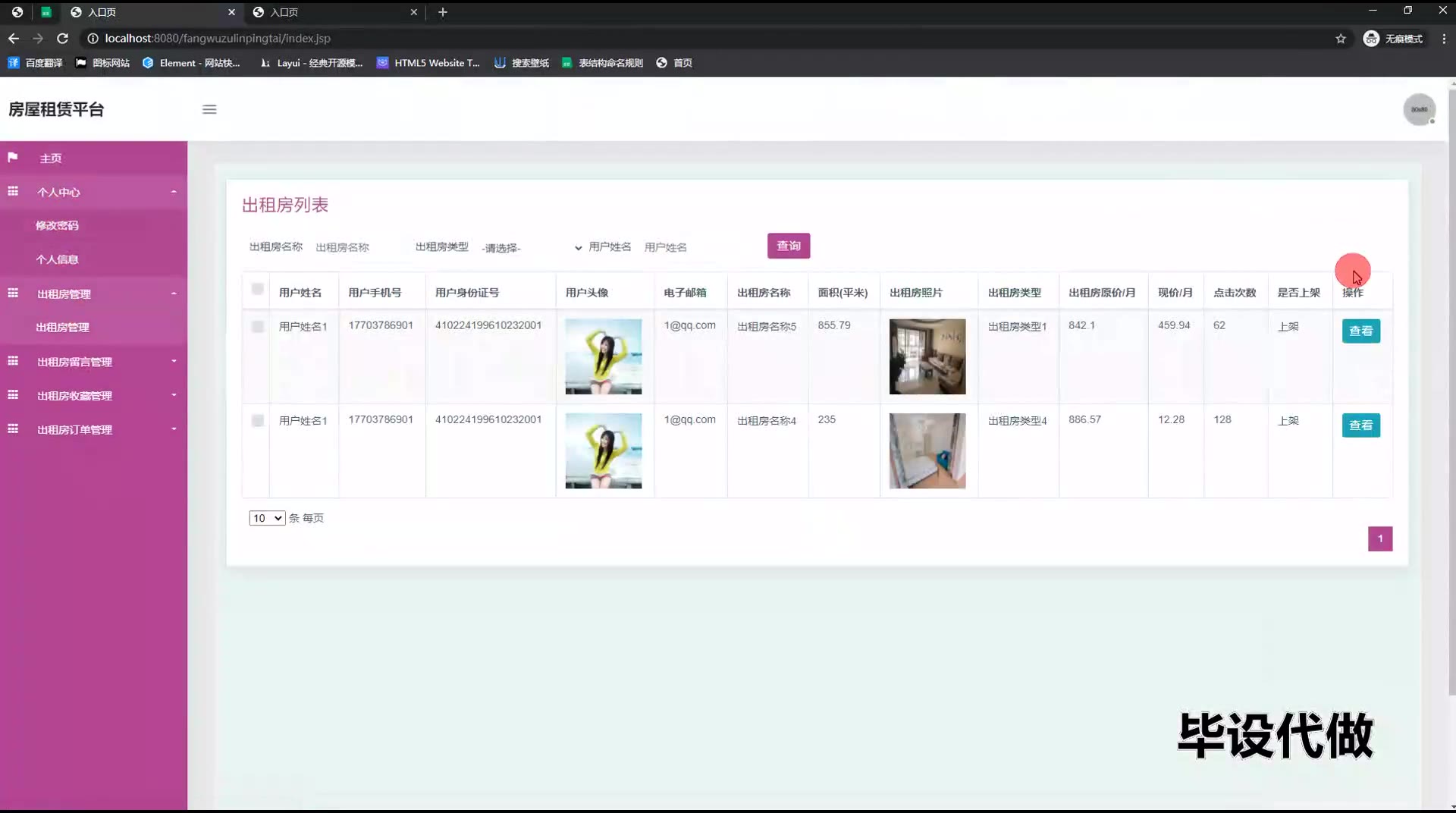Open the Element bookmark
The height and width of the screenshot is (813, 1456).
pyautogui.click(x=191, y=63)
